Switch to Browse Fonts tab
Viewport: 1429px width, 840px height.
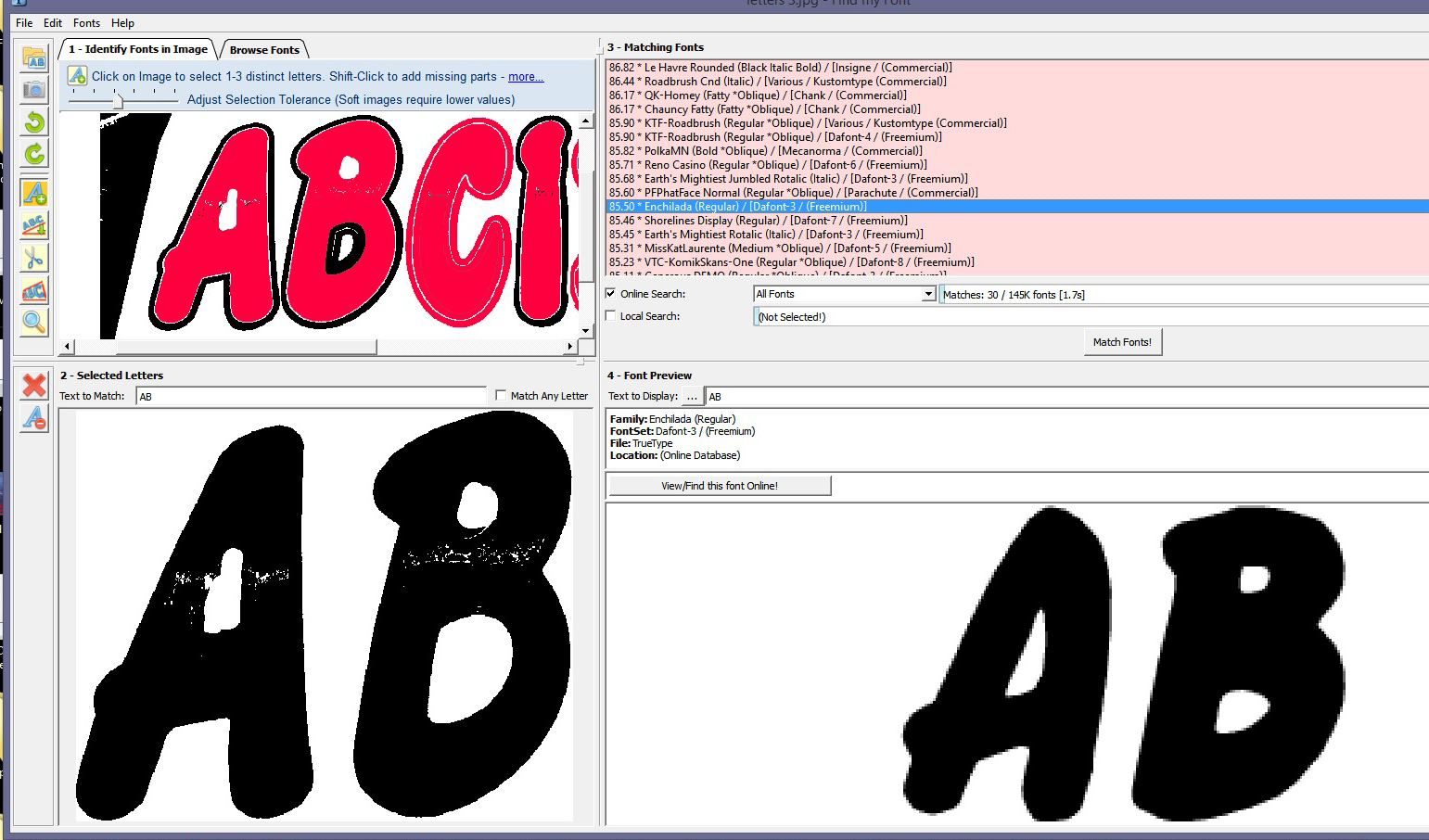pyautogui.click(x=264, y=50)
